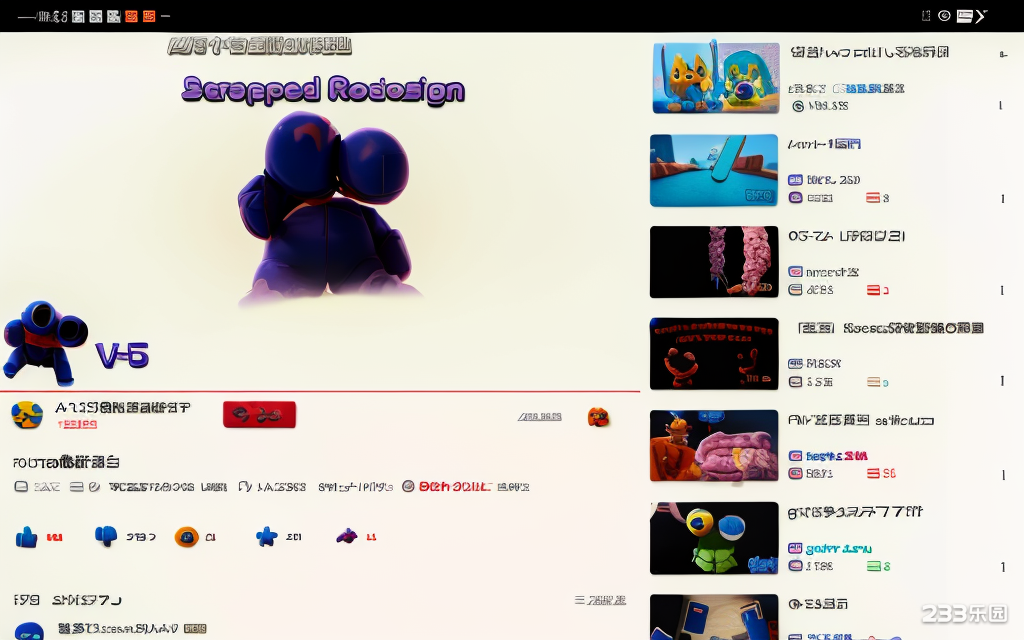
Task: Open options menu for pink-creature sidebar video
Action: click(x=1001, y=475)
